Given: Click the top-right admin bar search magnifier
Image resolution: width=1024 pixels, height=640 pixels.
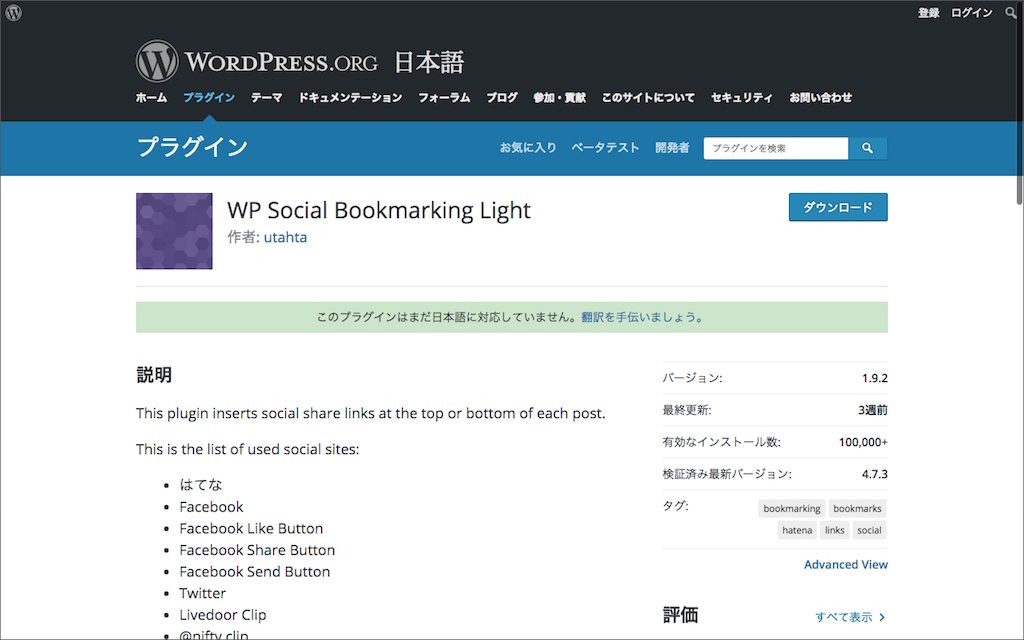Looking at the screenshot, I should tap(1011, 12).
